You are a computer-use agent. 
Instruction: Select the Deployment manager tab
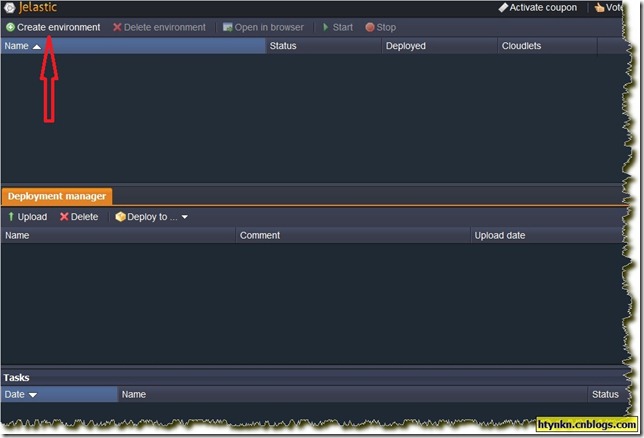[x=57, y=196]
